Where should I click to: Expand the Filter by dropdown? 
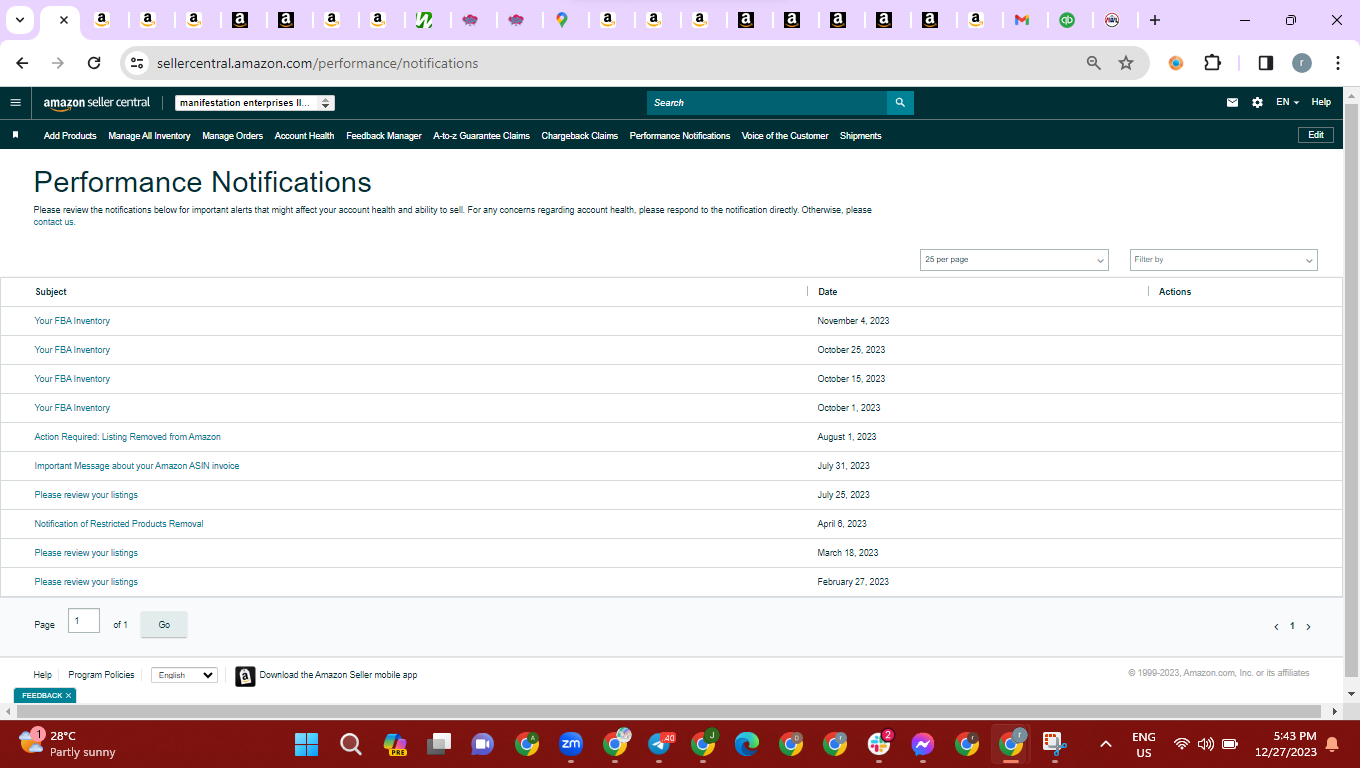[1224, 260]
